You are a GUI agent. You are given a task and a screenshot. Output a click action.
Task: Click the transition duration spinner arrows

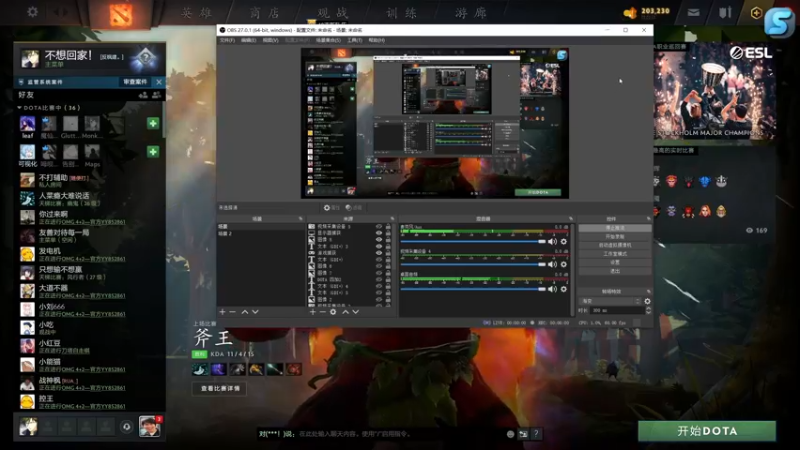point(648,310)
